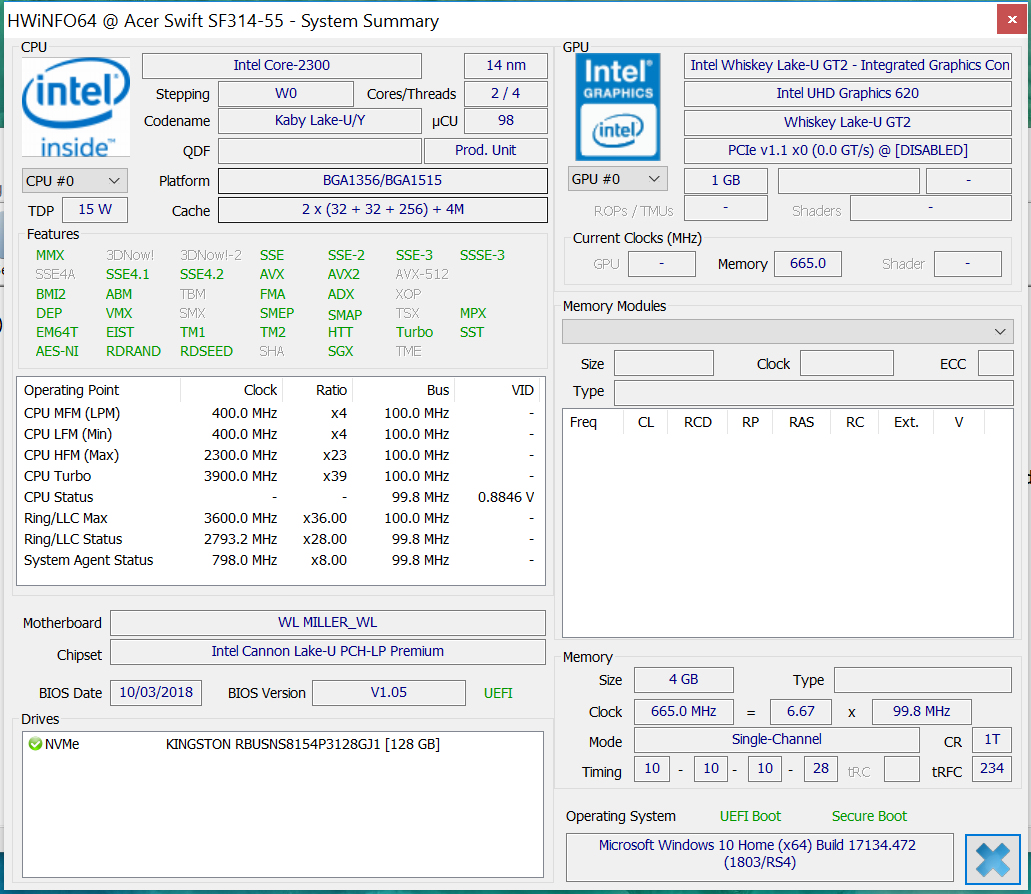Viewport: 1031px width, 894px height.
Task: Click the tRFC 234 value field
Action: pos(992,768)
